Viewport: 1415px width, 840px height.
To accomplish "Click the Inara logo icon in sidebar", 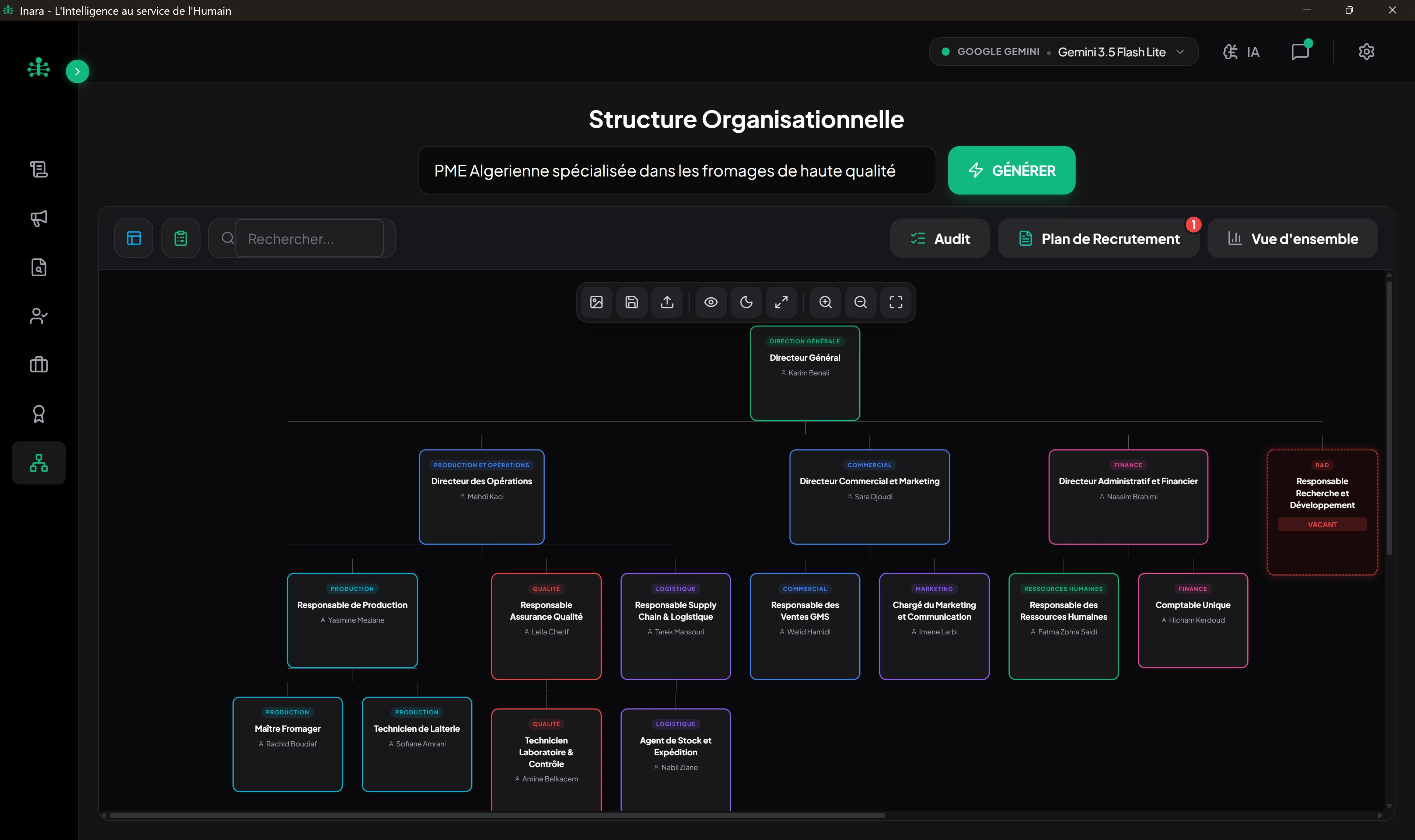I will pyautogui.click(x=38, y=67).
